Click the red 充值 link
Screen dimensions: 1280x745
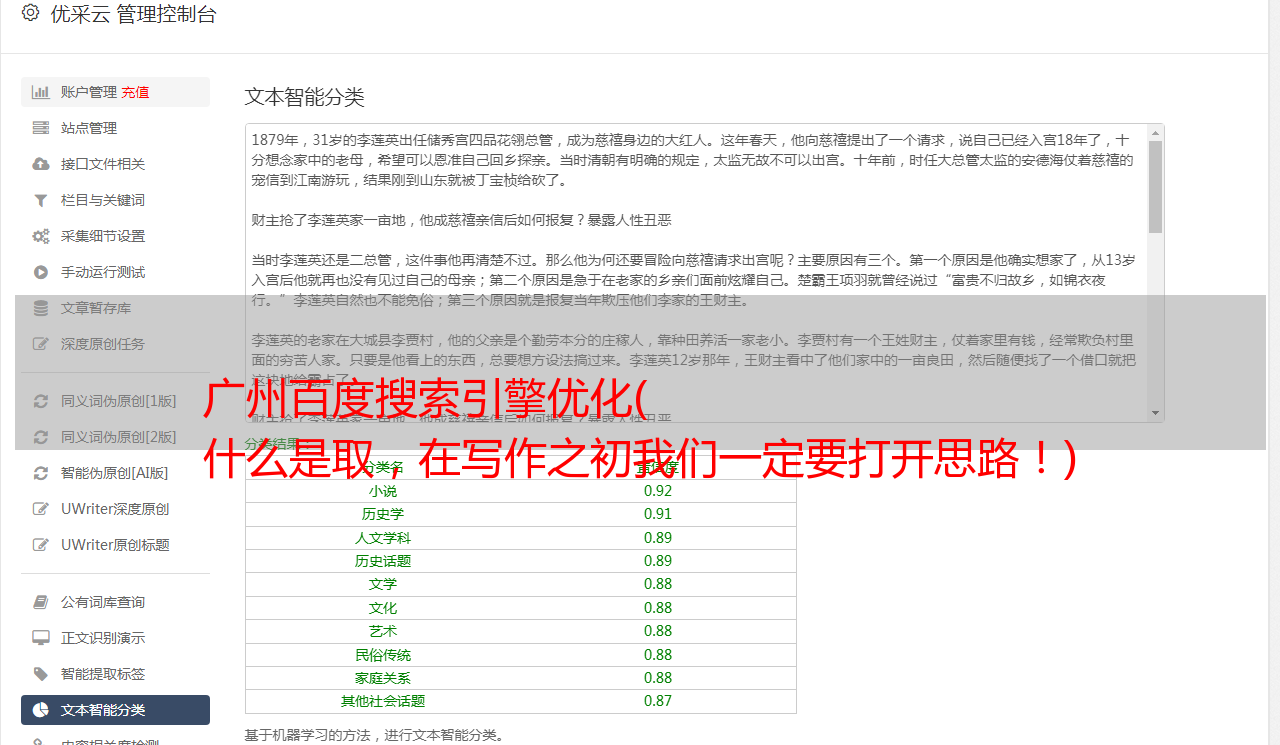[135, 92]
